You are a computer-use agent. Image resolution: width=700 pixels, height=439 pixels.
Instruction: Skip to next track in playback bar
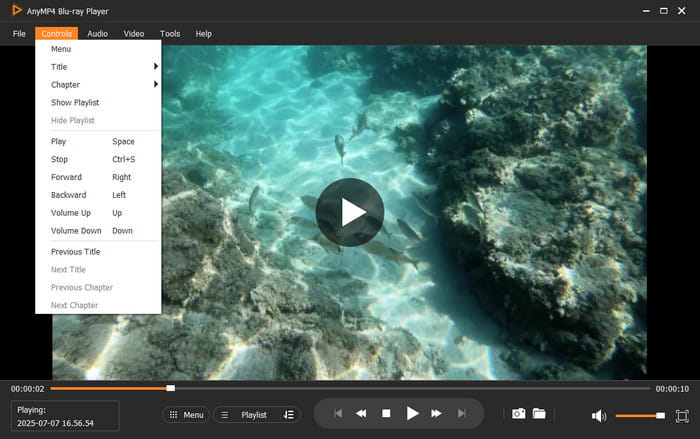click(x=462, y=414)
